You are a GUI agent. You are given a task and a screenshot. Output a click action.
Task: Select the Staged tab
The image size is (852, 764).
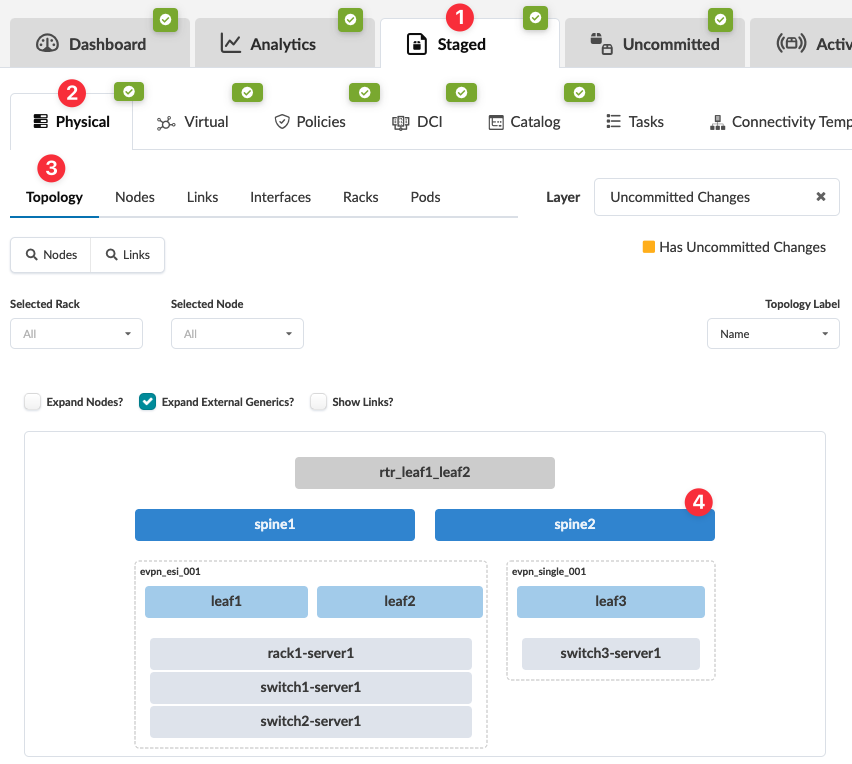[469, 43]
